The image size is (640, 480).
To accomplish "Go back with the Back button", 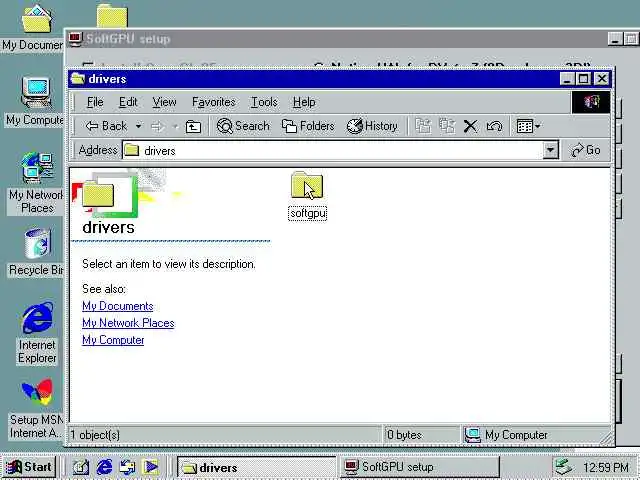I will pyautogui.click(x=107, y=126).
